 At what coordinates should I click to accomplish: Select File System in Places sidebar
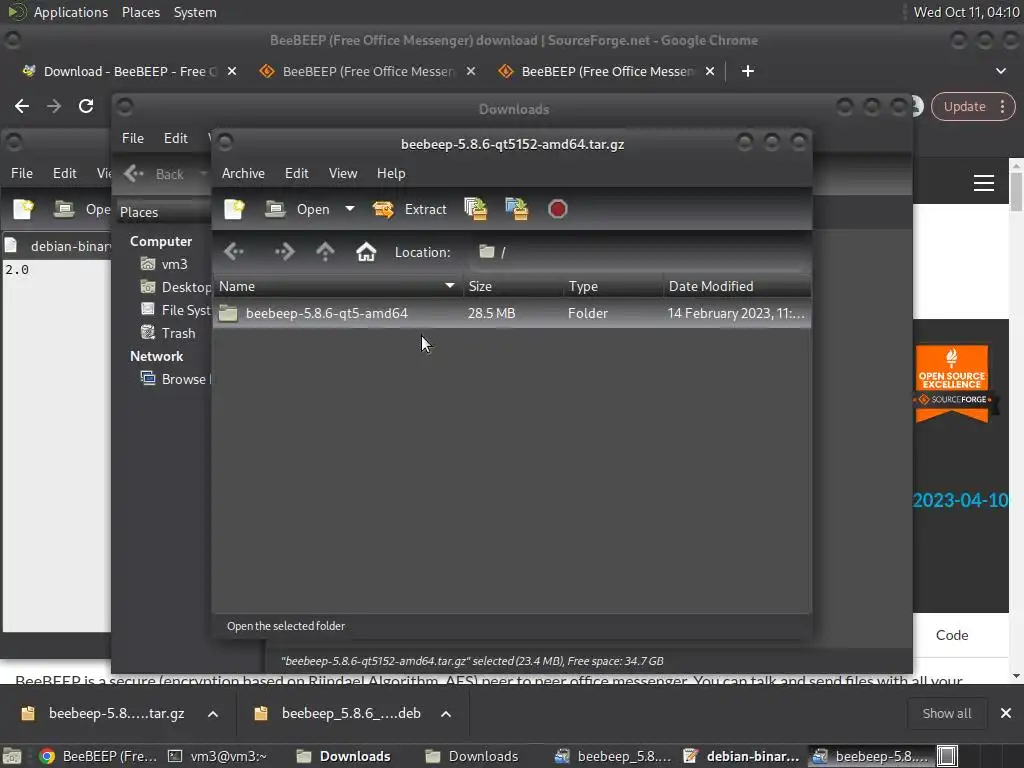175,310
